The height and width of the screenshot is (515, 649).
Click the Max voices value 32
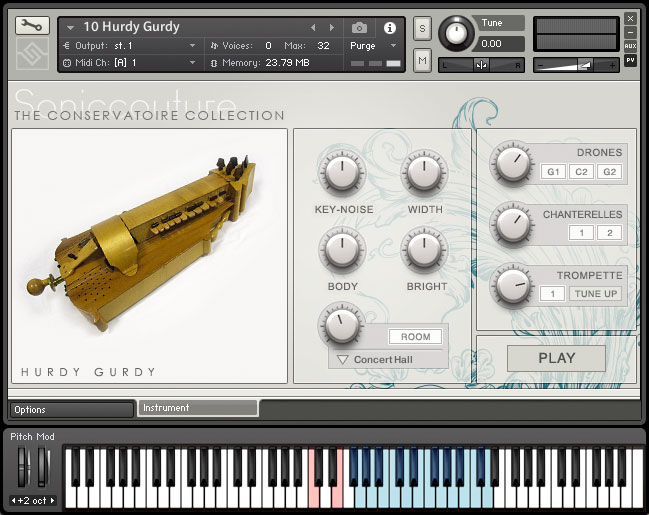coord(323,46)
